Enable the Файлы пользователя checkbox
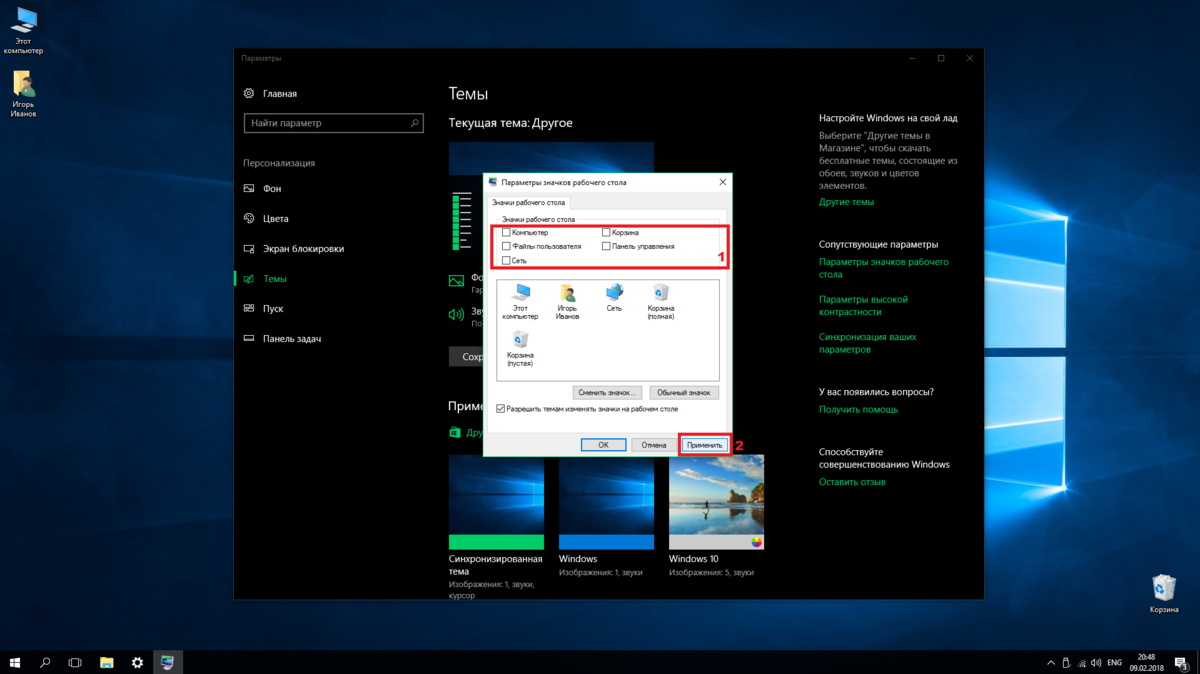This screenshot has height=674, width=1200. [x=506, y=246]
